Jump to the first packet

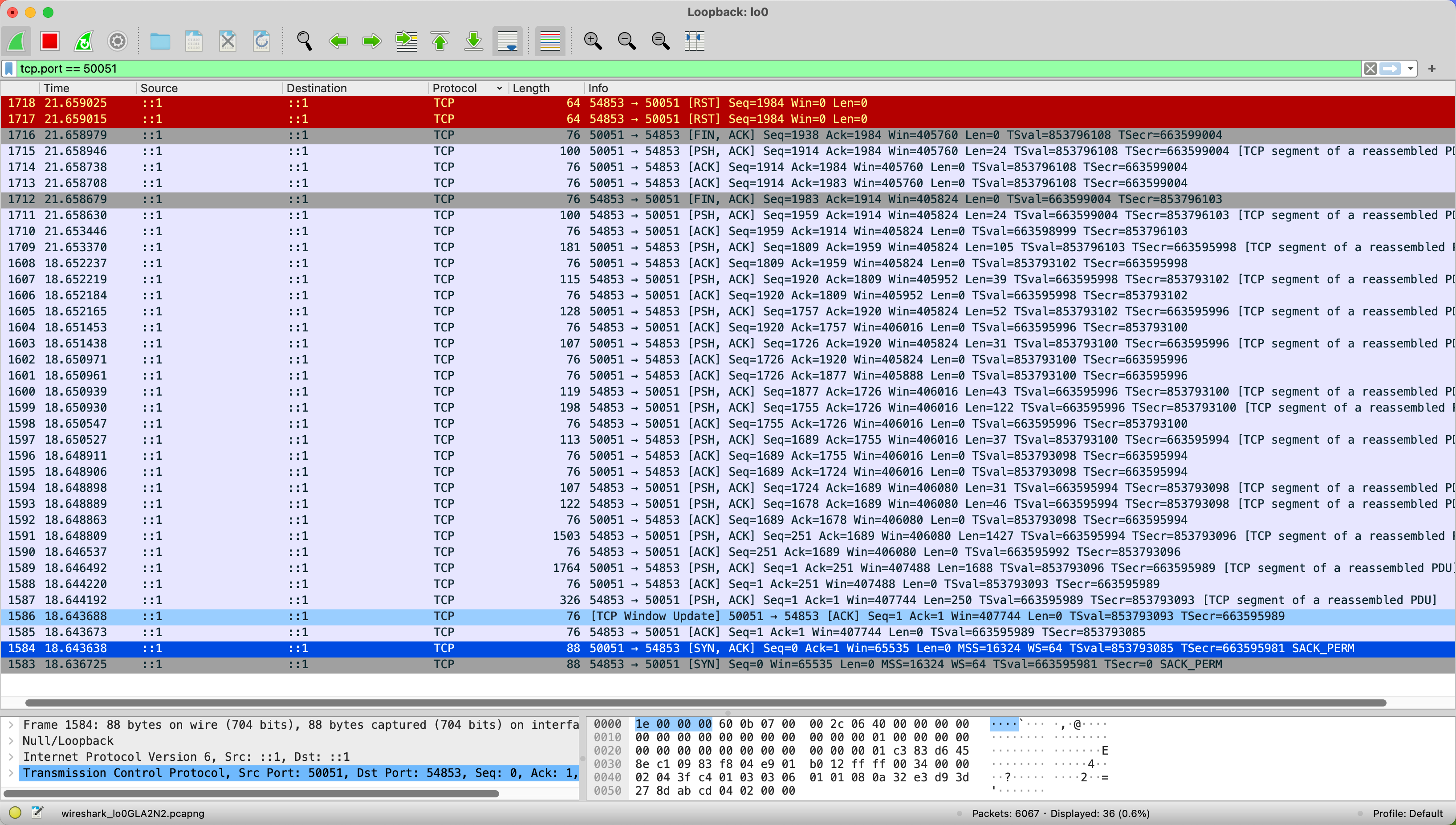[440, 41]
